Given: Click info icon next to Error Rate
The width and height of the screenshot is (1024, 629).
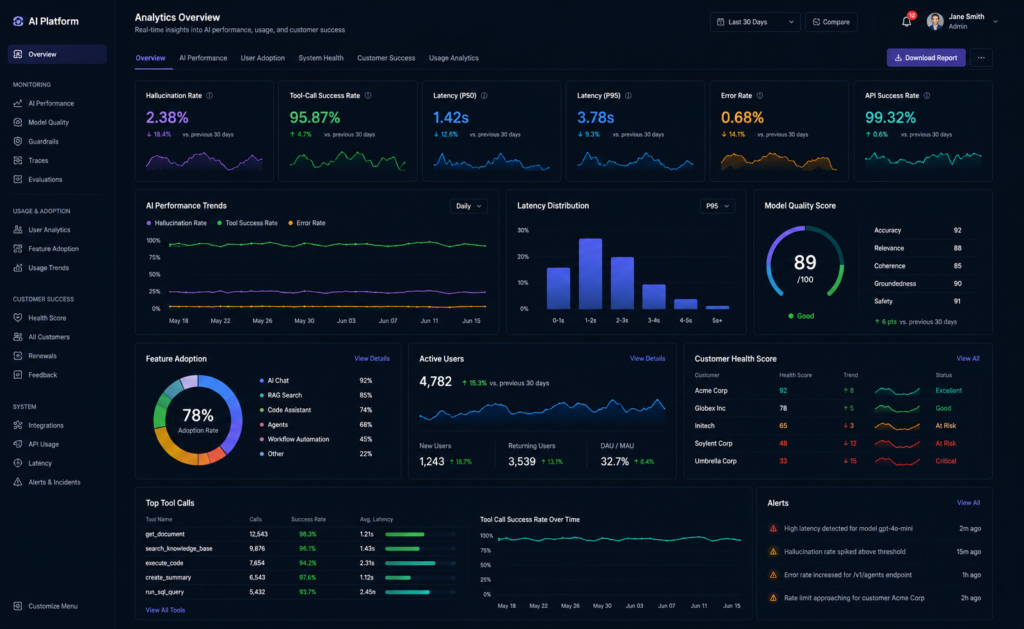Looking at the screenshot, I should 760,95.
